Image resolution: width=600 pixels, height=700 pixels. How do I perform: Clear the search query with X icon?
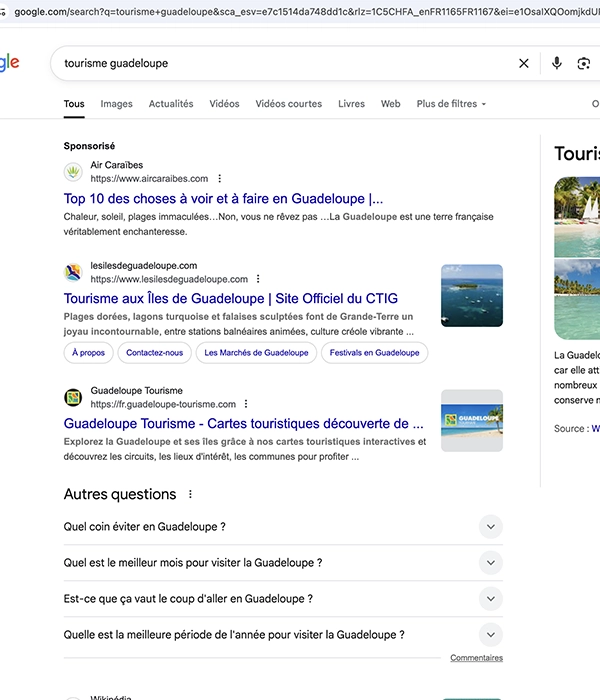(524, 63)
